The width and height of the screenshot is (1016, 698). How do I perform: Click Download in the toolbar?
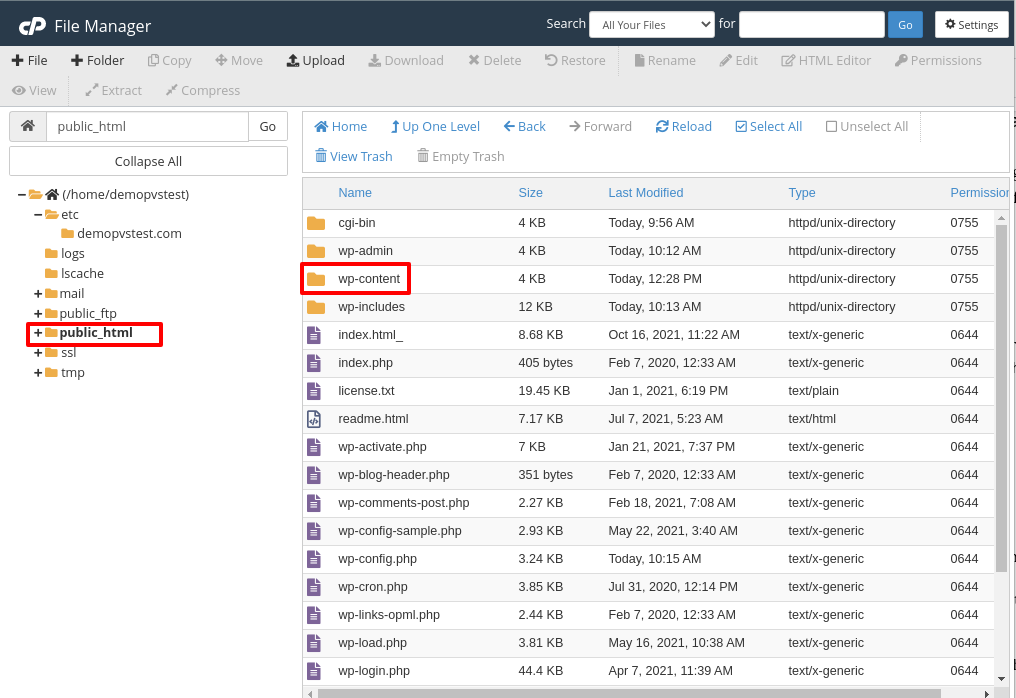(406, 60)
